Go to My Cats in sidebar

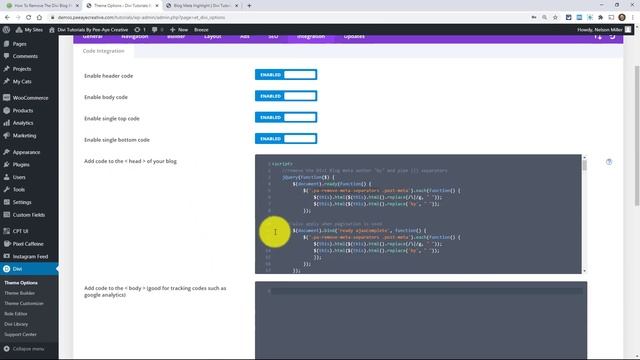tap(22, 82)
